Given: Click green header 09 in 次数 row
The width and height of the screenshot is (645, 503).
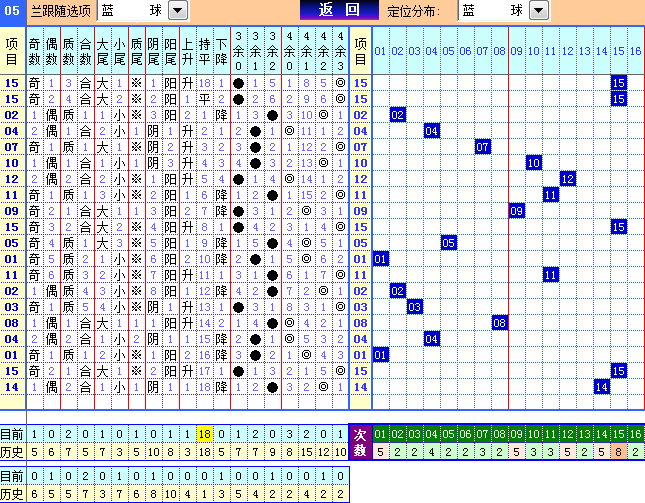Looking at the screenshot, I should 516,434.
